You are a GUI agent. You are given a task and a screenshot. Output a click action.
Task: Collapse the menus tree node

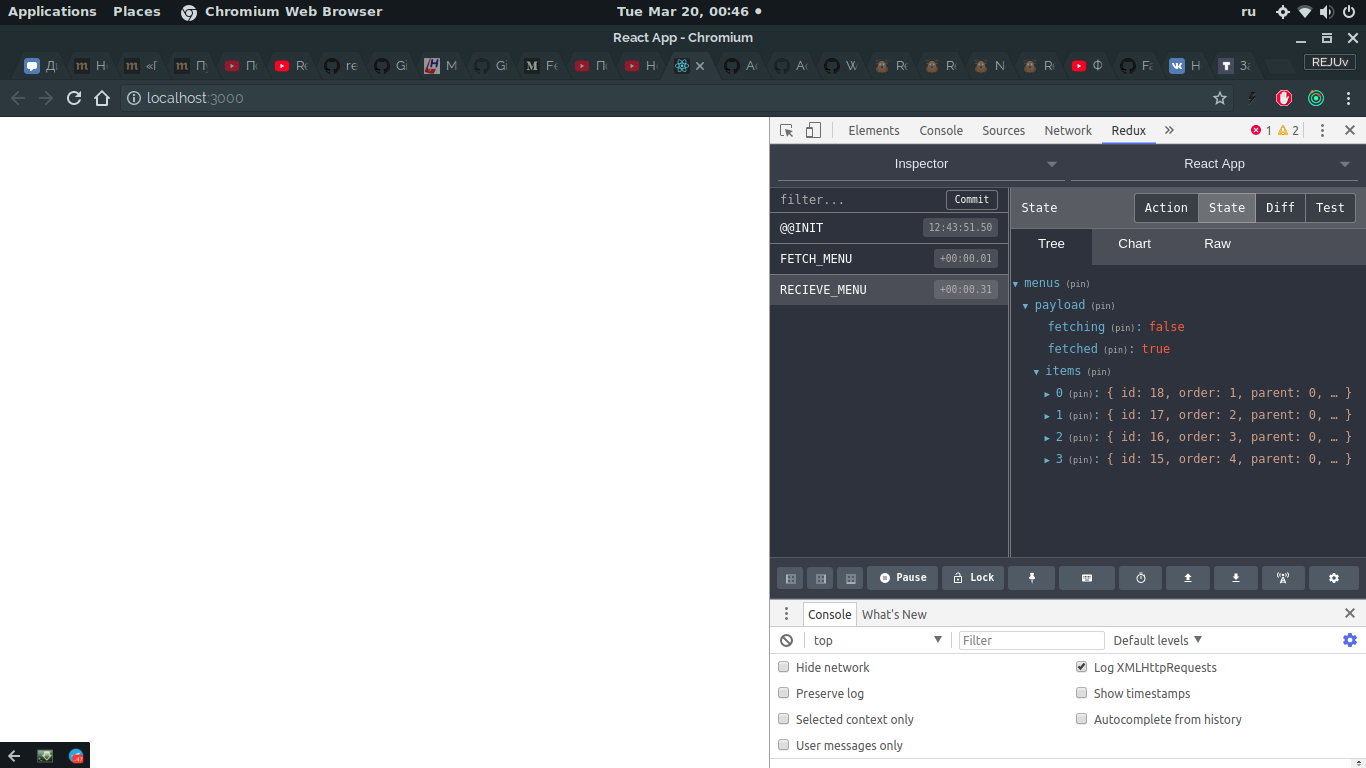[1016, 284]
